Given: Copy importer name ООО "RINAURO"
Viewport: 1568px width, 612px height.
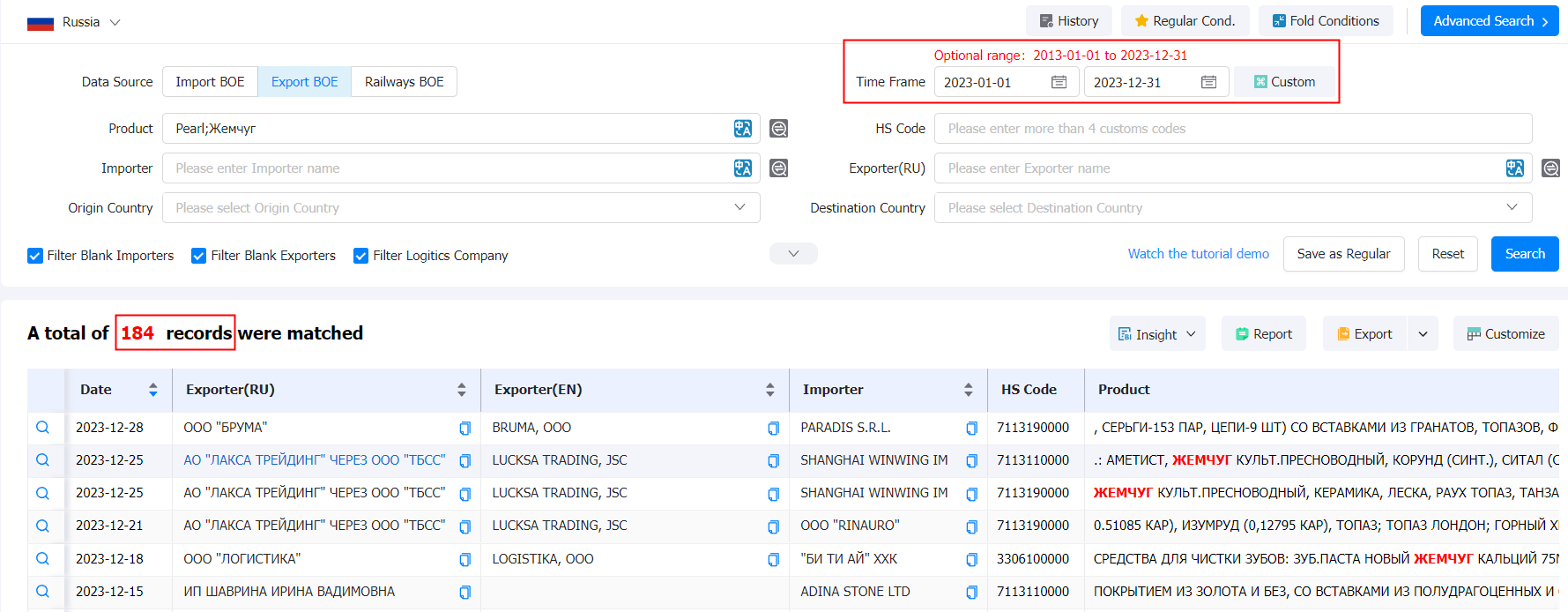Looking at the screenshot, I should [971, 527].
